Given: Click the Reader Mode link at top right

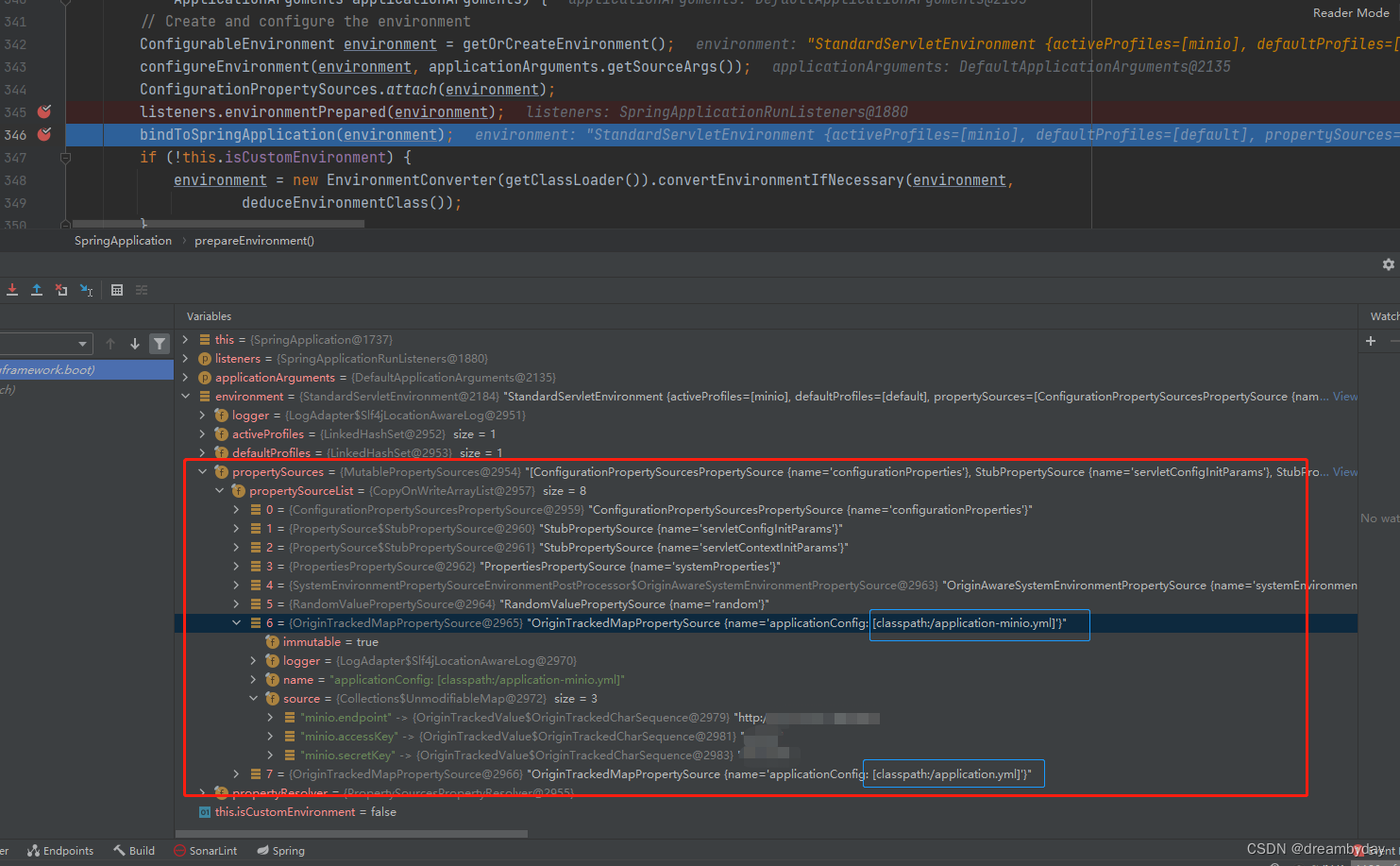Looking at the screenshot, I should [x=1351, y=12].
